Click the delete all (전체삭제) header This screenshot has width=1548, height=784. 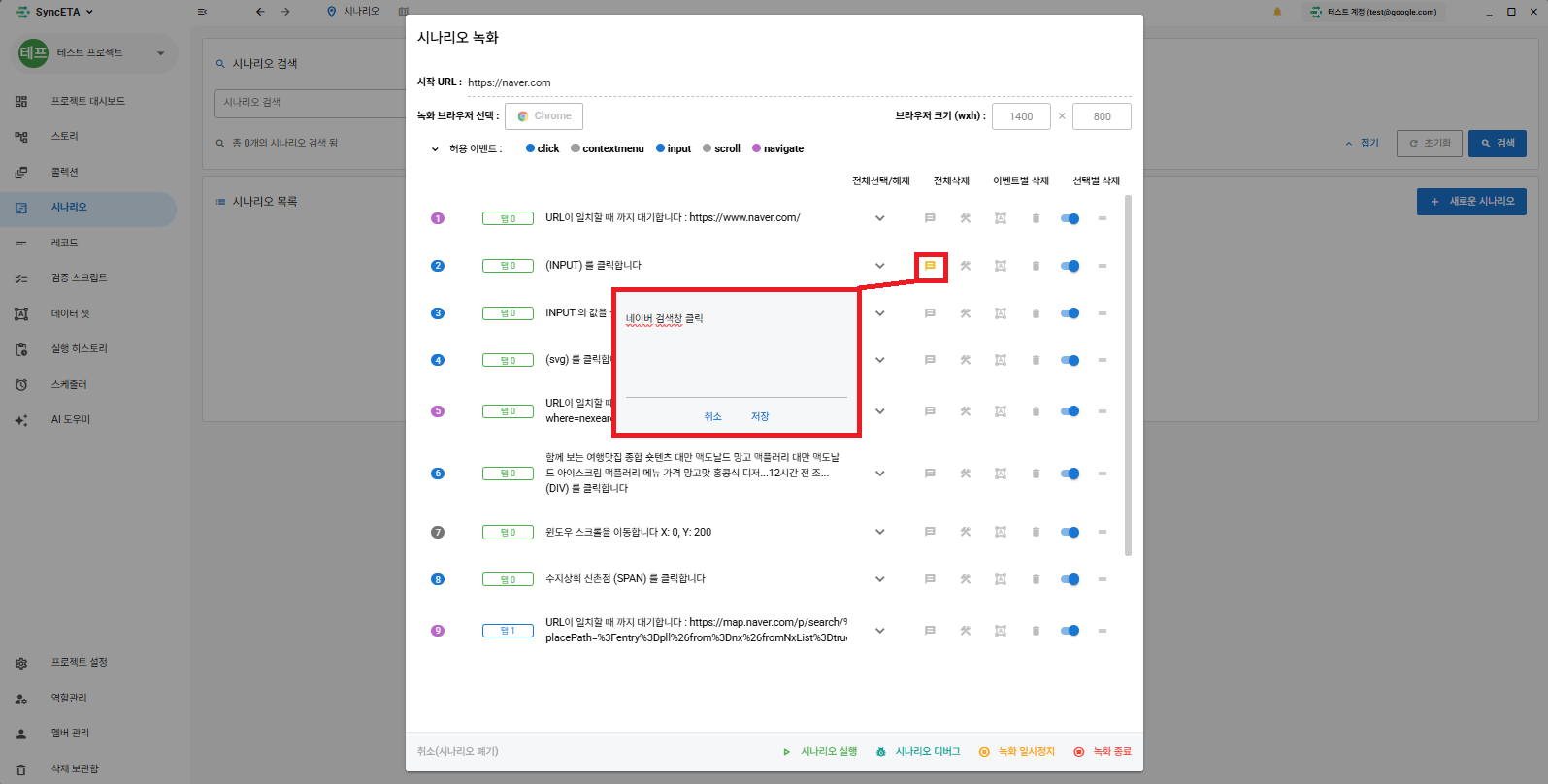[x=951, y=180]
